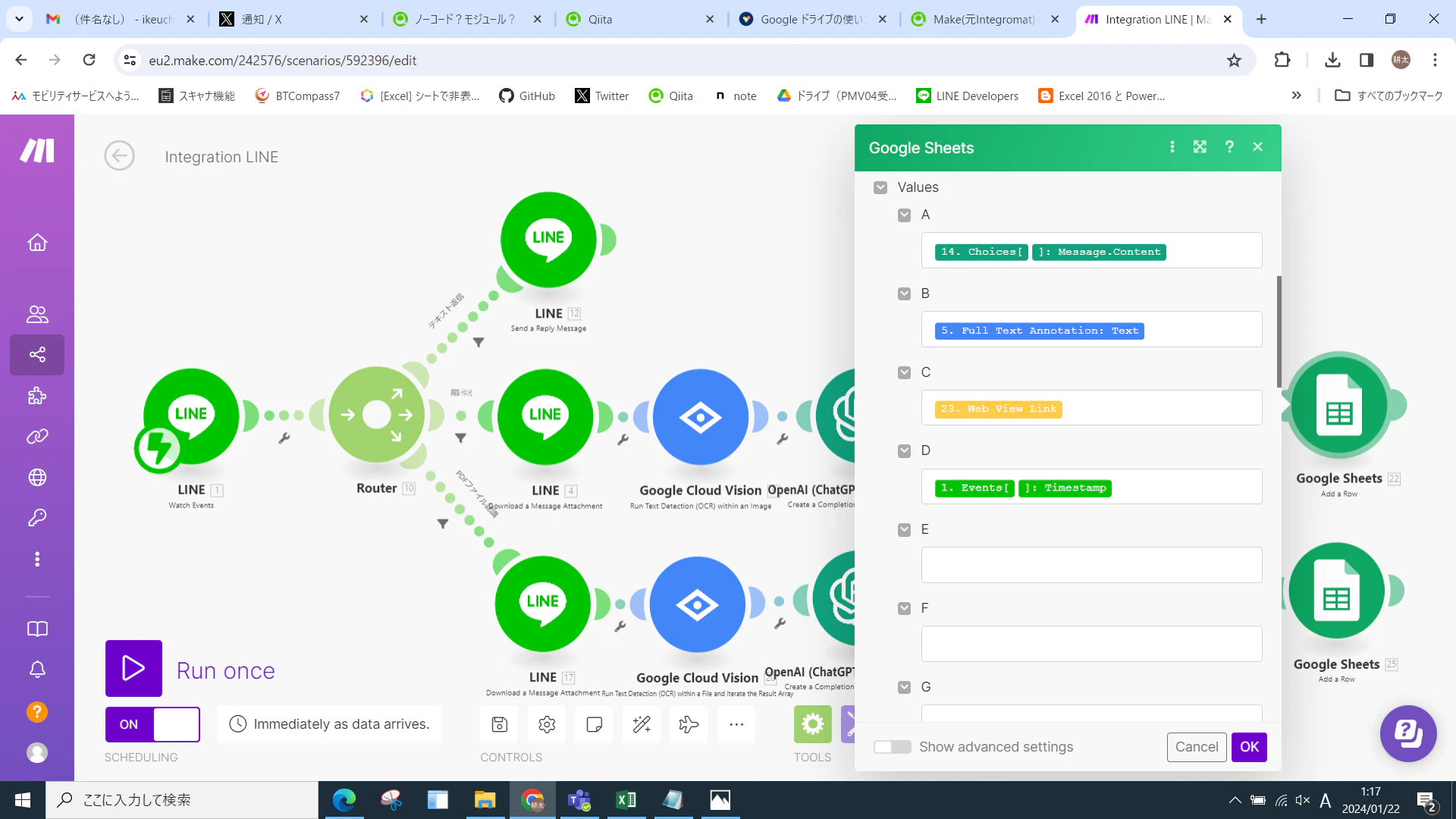Click the Run once play button
1456x819 pixels.
(x=133, y=668)
